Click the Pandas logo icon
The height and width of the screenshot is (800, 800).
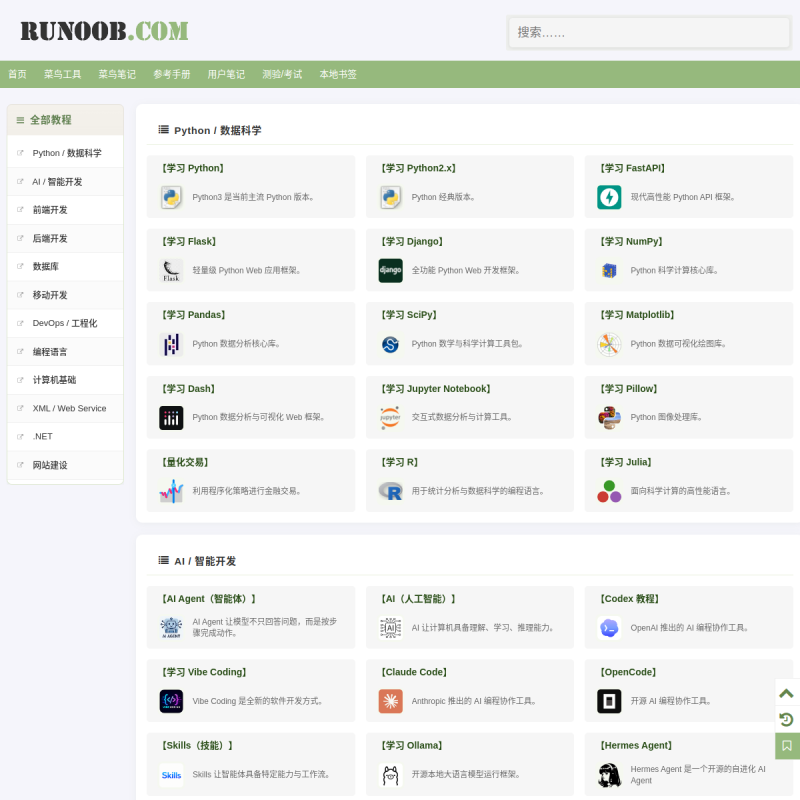click(171, 344)
